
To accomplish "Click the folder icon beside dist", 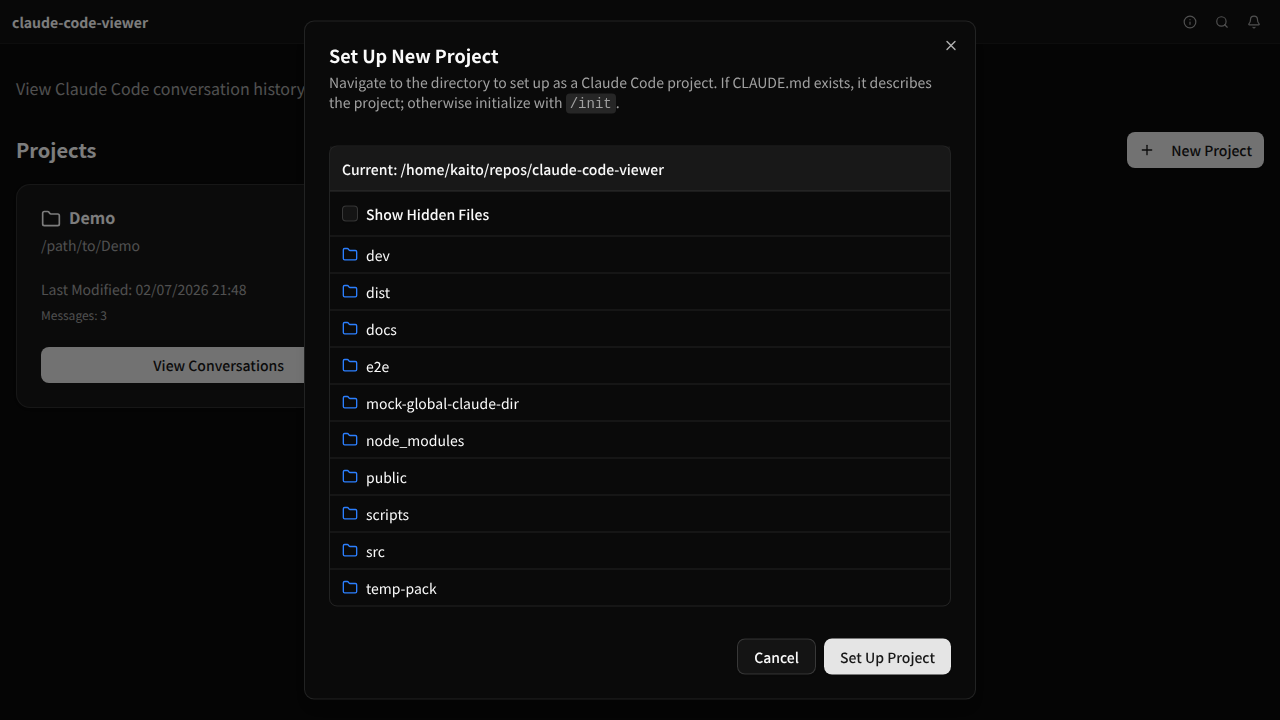I will pos(350,292).
